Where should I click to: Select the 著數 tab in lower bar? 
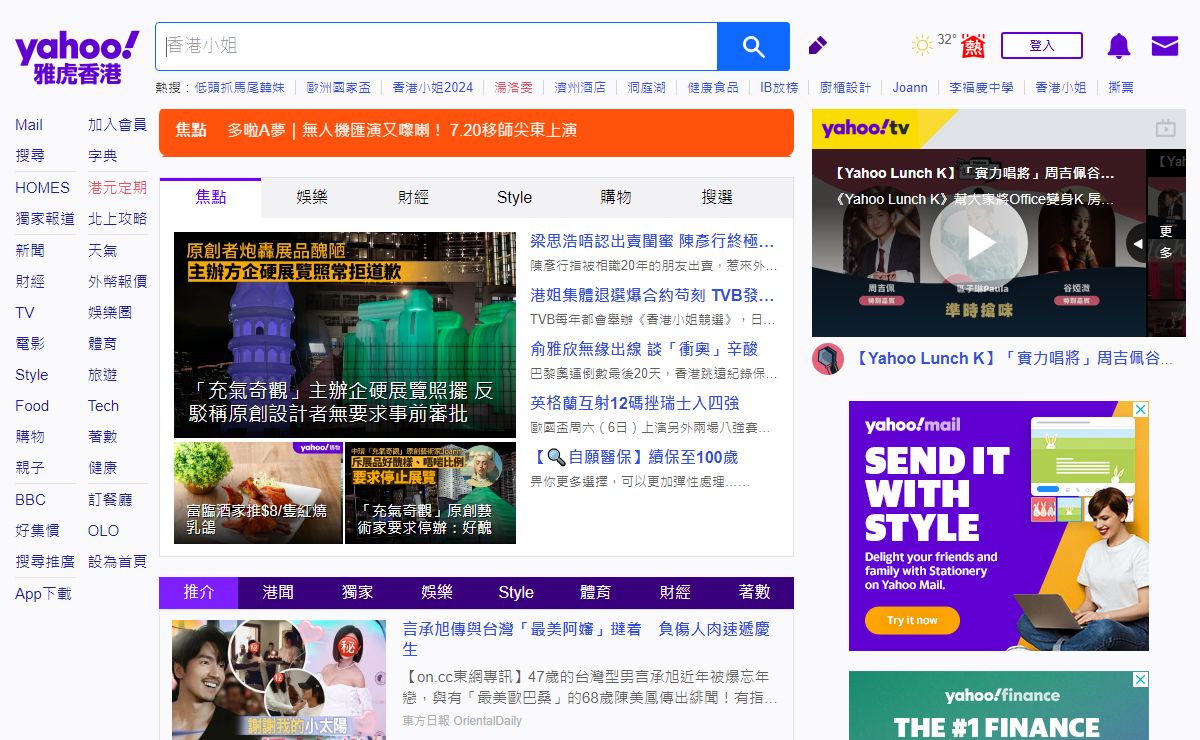click(x=754, y=592)
